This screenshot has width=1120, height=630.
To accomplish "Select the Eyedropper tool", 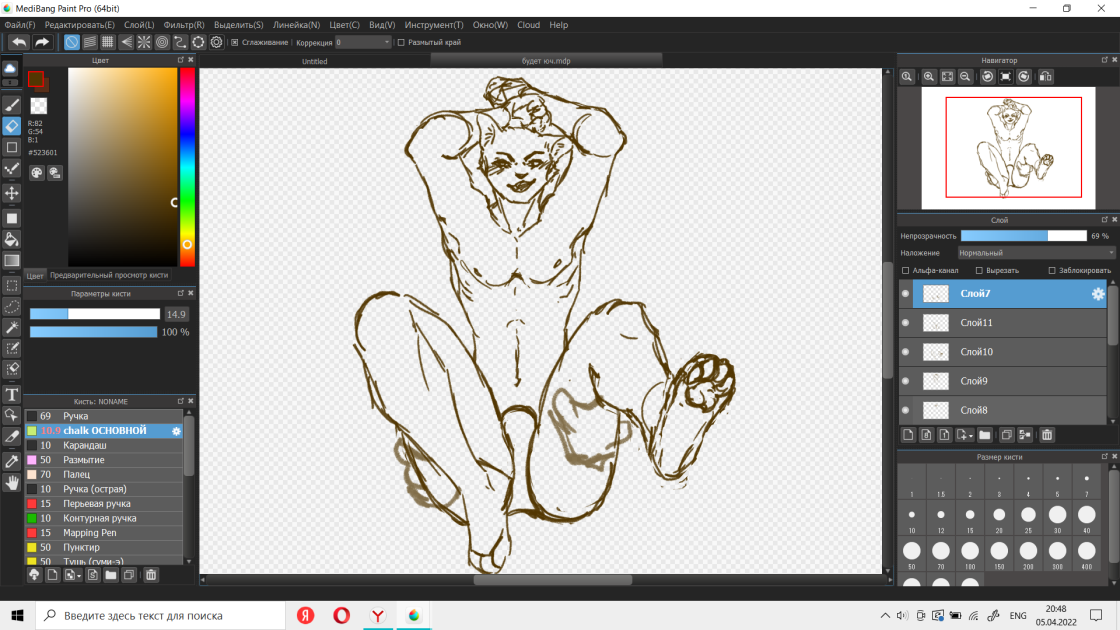I will pos(11,461).
